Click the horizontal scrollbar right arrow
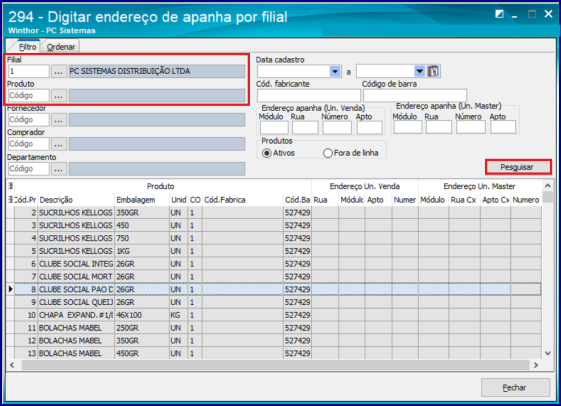561x406 pixels. pyautogui.click(x=536, y=365)
